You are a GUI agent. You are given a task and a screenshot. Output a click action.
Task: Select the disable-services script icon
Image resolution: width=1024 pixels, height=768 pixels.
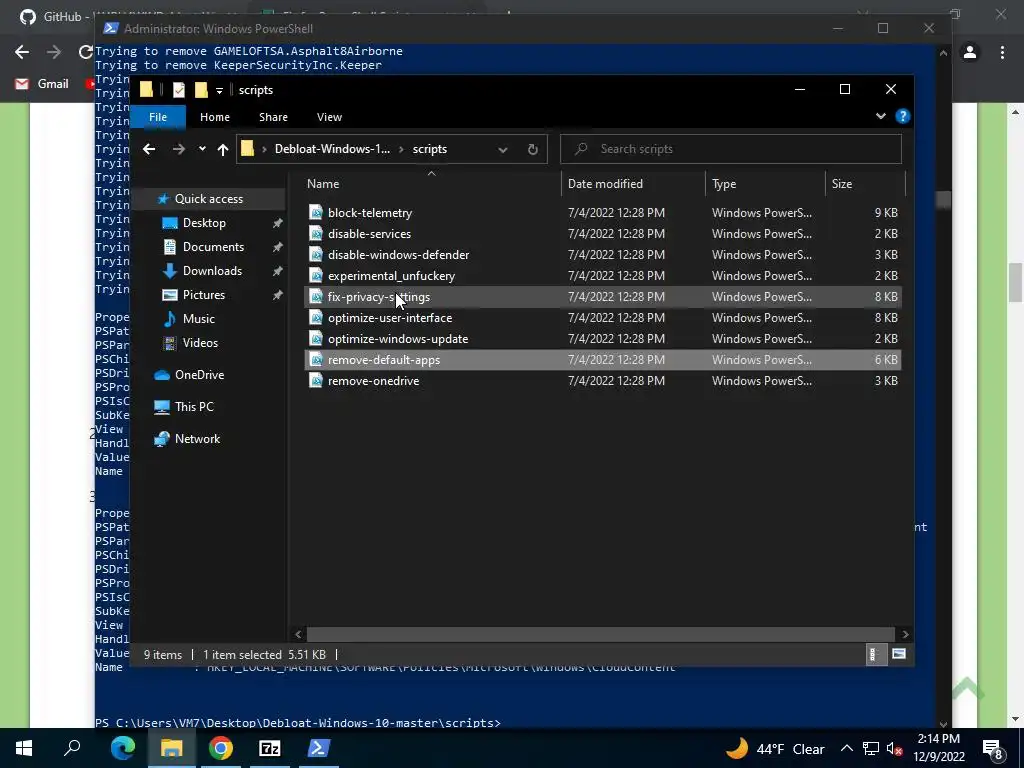pyautogui.click(x=316, y=233)
